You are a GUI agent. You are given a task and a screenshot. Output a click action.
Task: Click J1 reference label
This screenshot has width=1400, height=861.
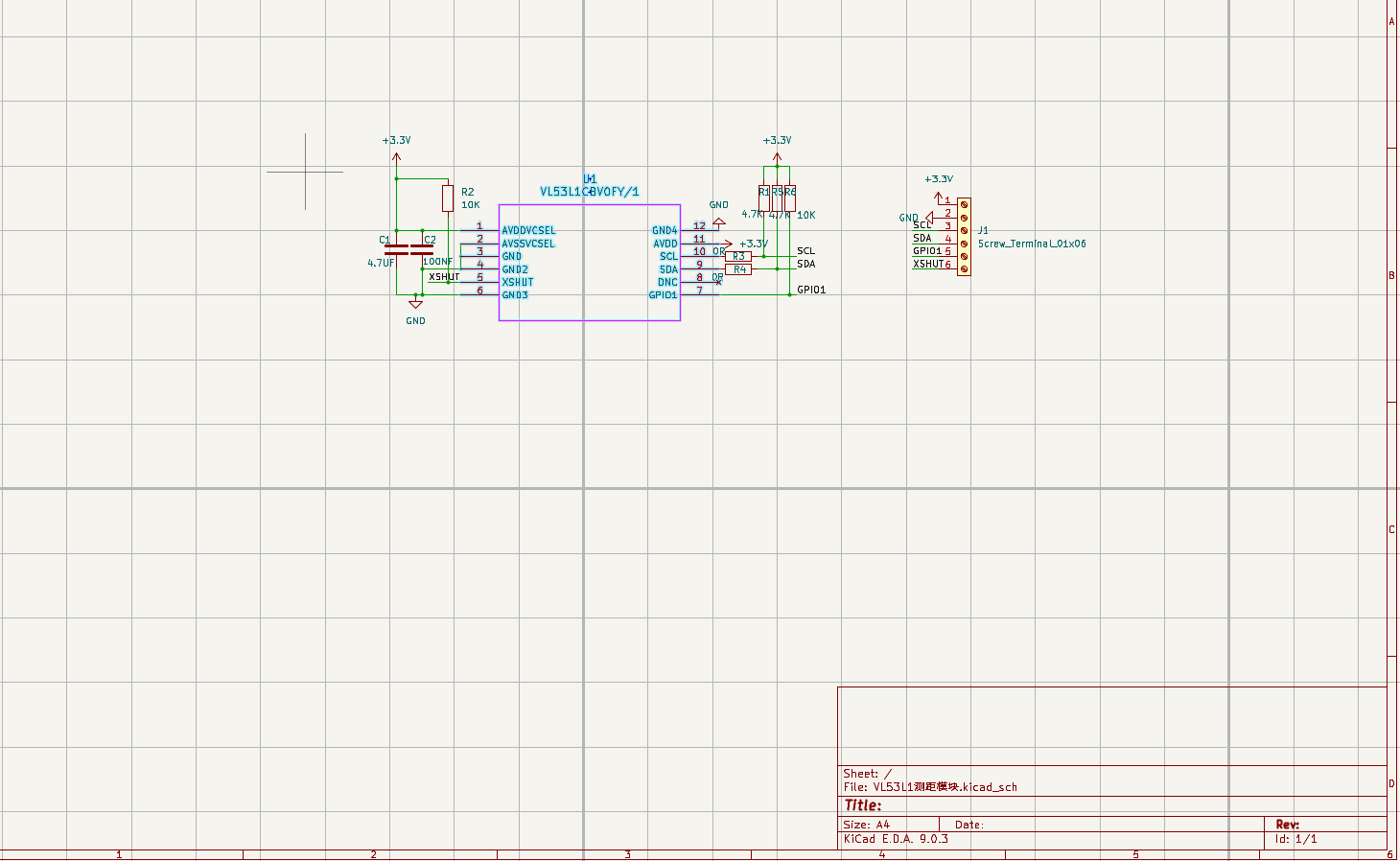pos(983,230)
